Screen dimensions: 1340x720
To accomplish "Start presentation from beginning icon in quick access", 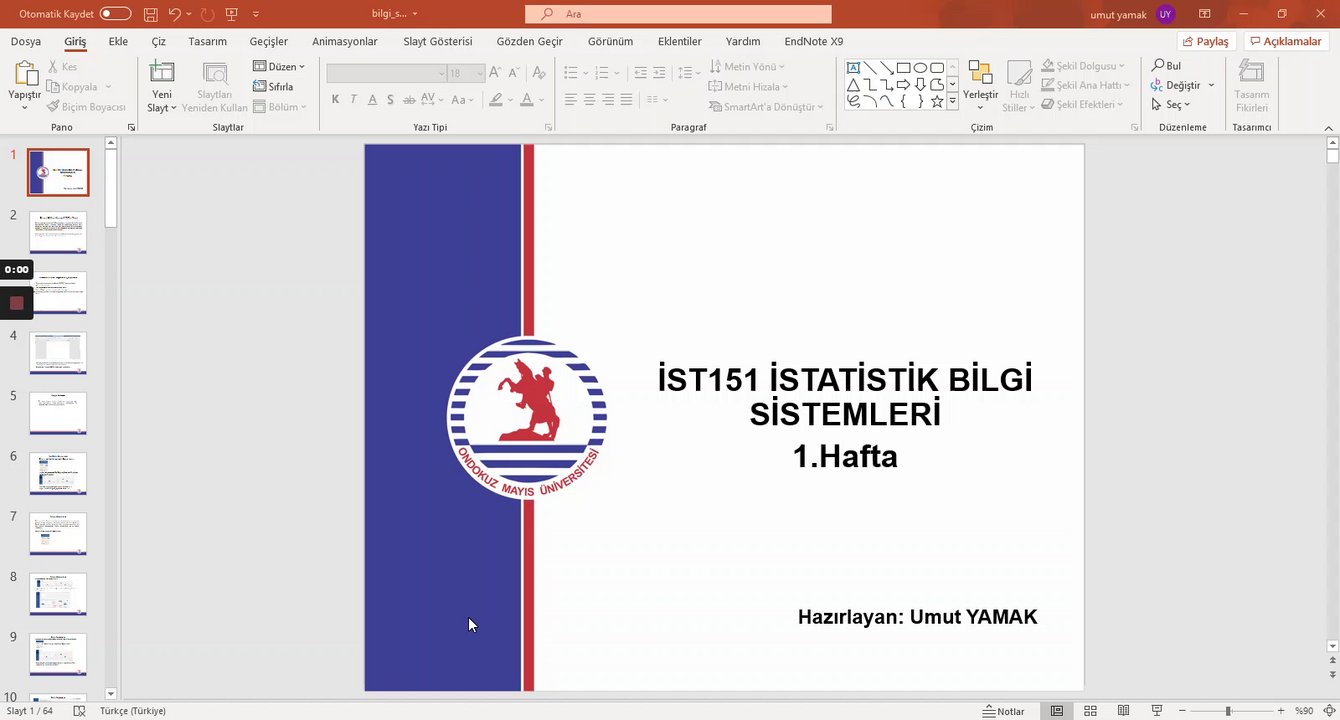I will [232, 14].
